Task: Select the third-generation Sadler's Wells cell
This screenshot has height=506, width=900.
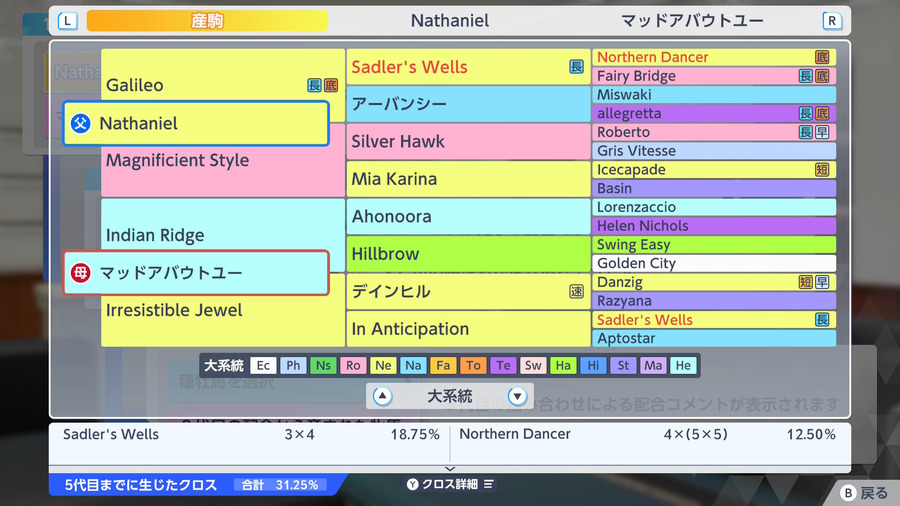Action: [468, 67]
